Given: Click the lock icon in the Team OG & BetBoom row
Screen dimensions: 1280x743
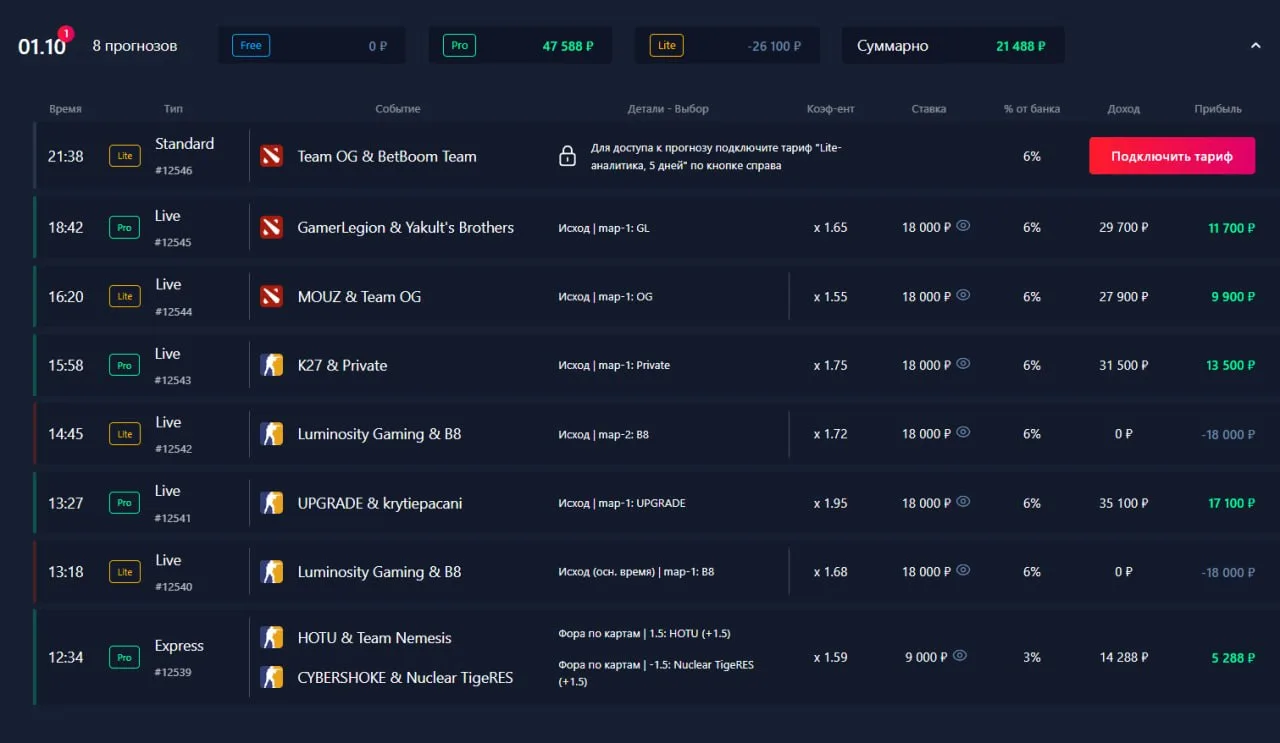Looking at the screenshot, I should point(567,156).
